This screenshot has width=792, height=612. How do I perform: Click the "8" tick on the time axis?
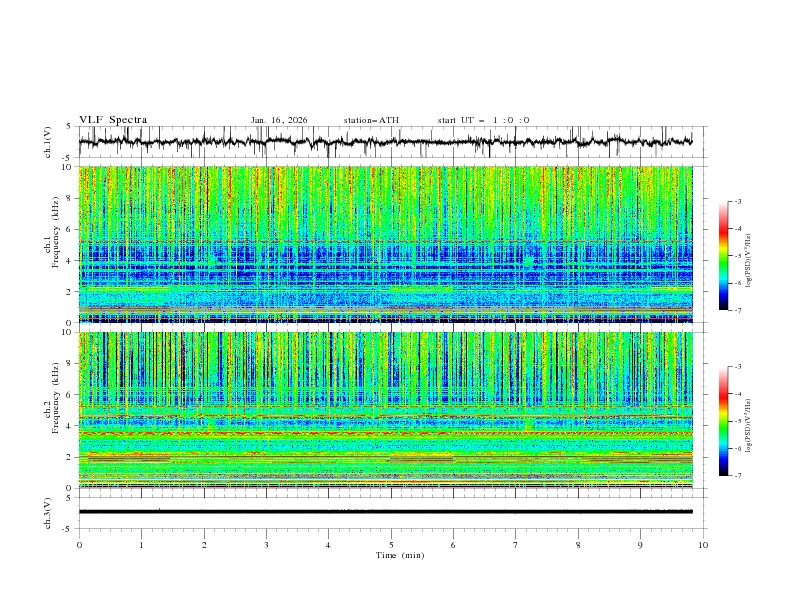[578, 545]
